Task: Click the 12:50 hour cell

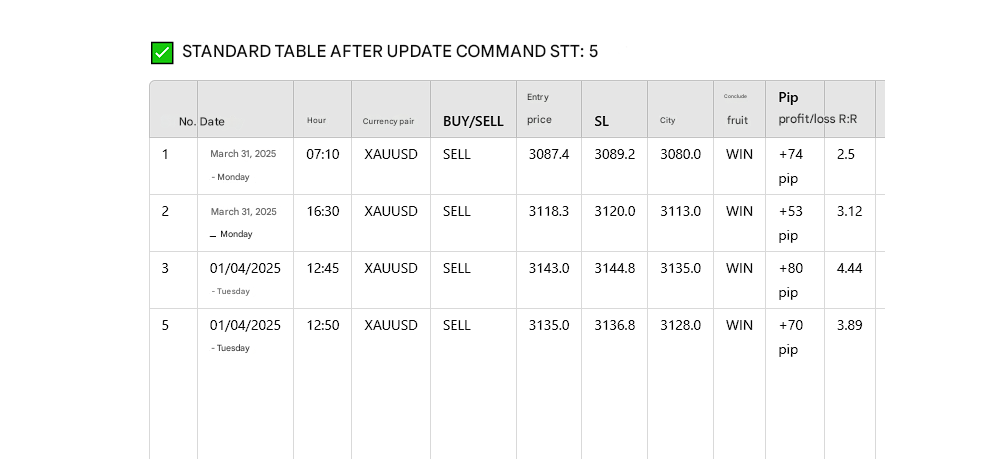Action: tap(323, 325)
